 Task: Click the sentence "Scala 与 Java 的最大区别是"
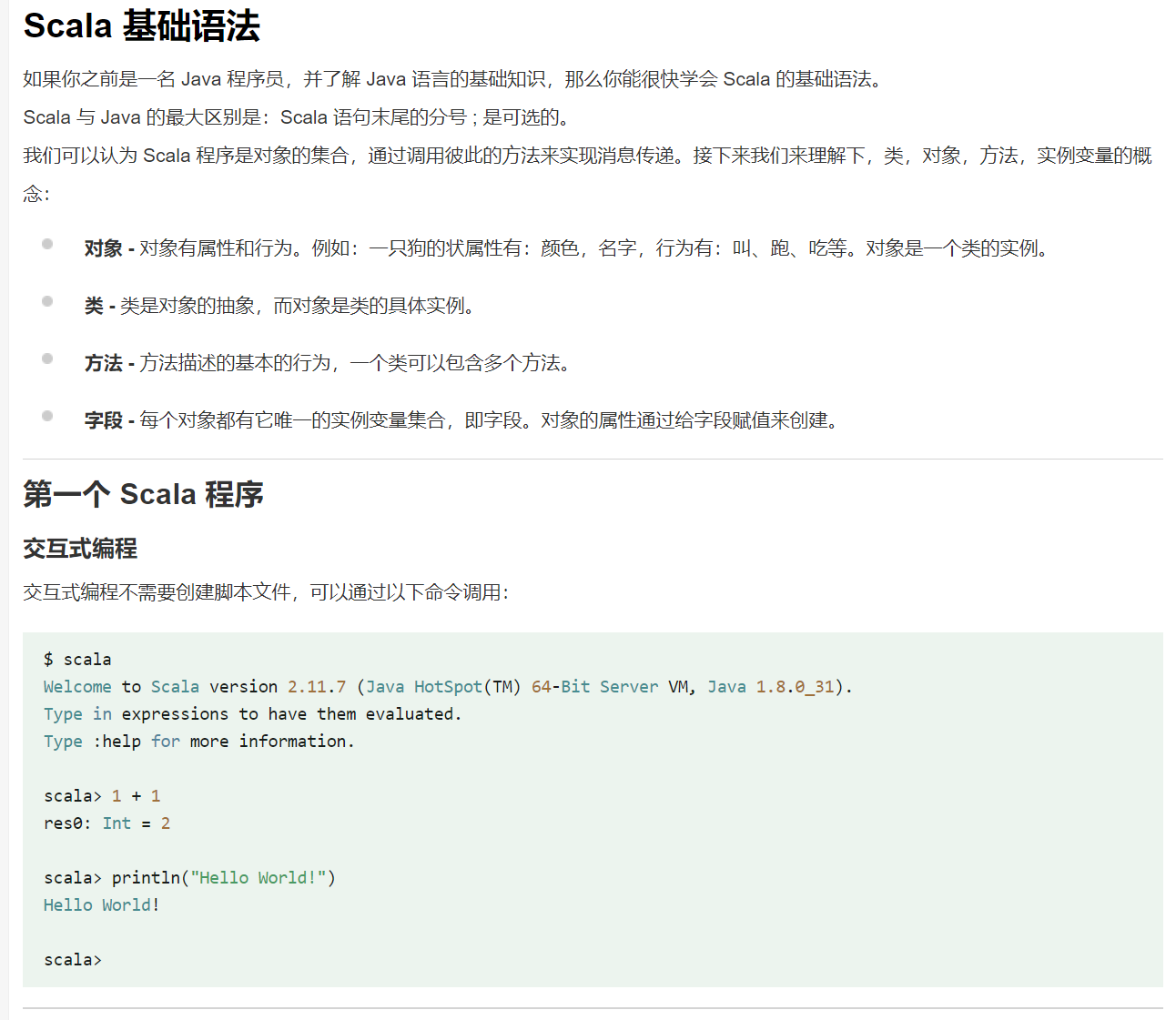coord(297,117)
